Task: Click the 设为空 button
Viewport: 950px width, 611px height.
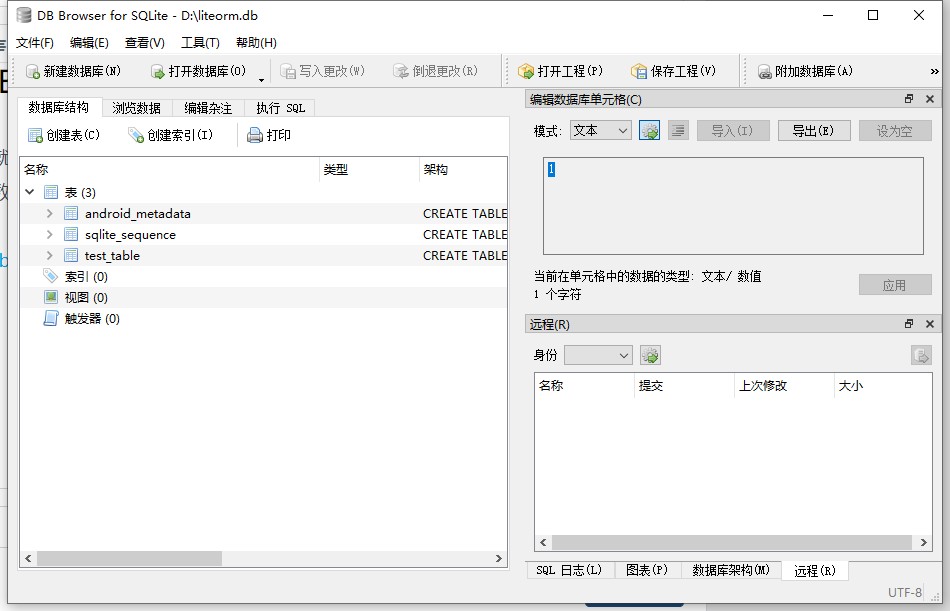Action: point(895,130)
